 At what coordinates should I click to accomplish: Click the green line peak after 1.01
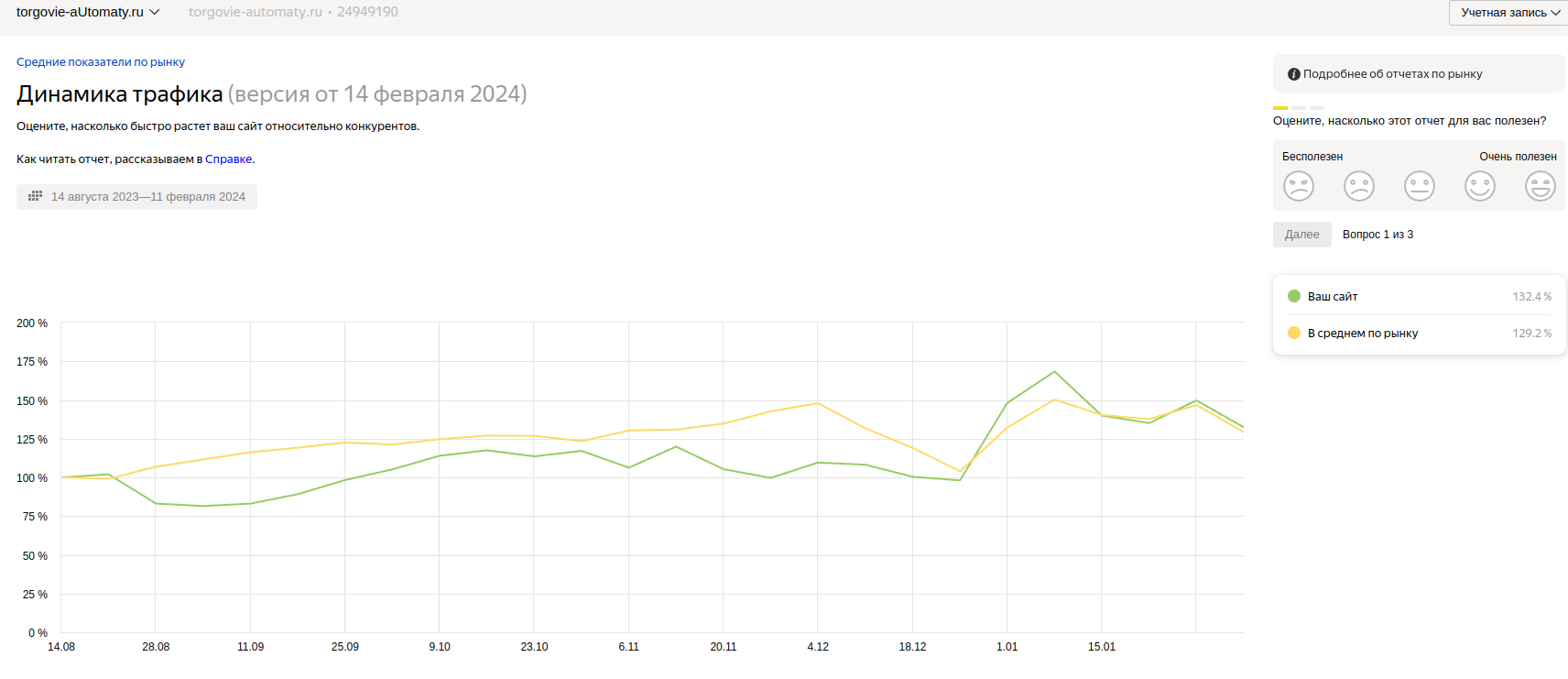pyautogui.click(x=1054, y=372)
